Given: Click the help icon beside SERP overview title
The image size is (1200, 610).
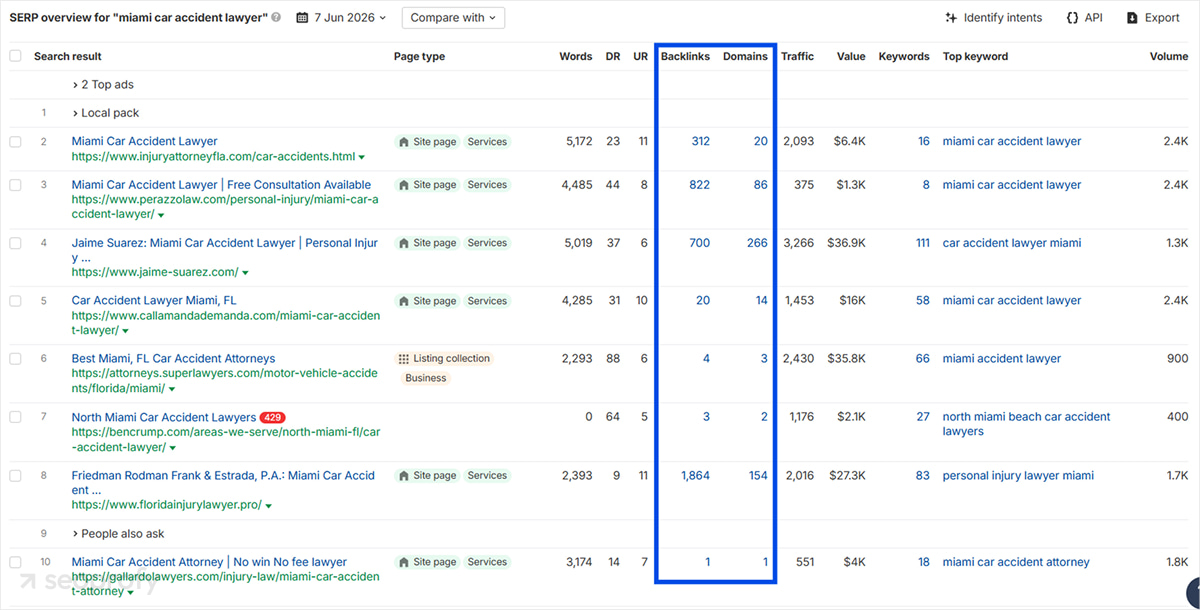Looking at the screenshot, I should click(x=276, y=18).
